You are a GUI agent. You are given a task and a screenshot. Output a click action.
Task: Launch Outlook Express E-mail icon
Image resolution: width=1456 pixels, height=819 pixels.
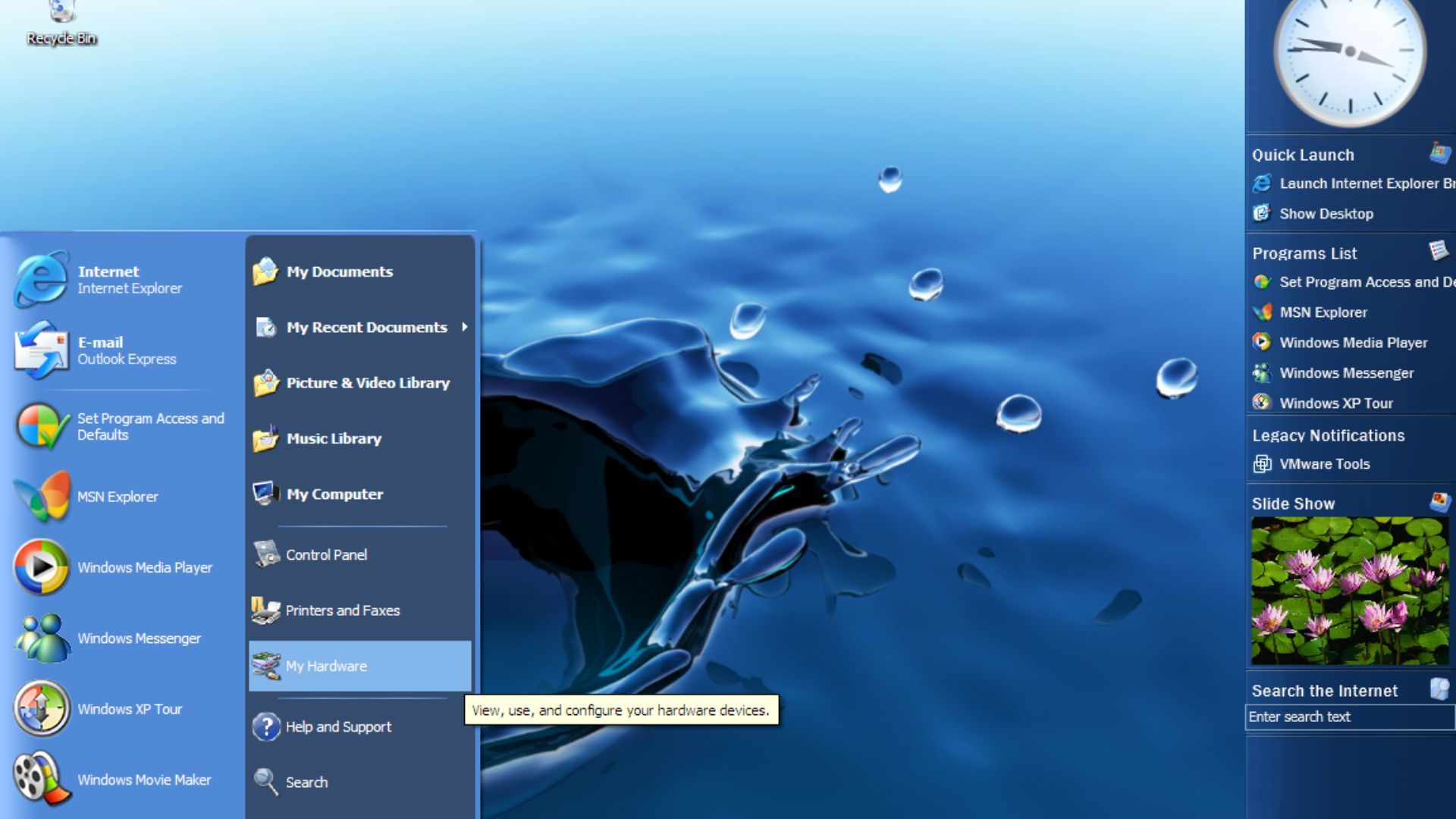(x=41, y=350)
